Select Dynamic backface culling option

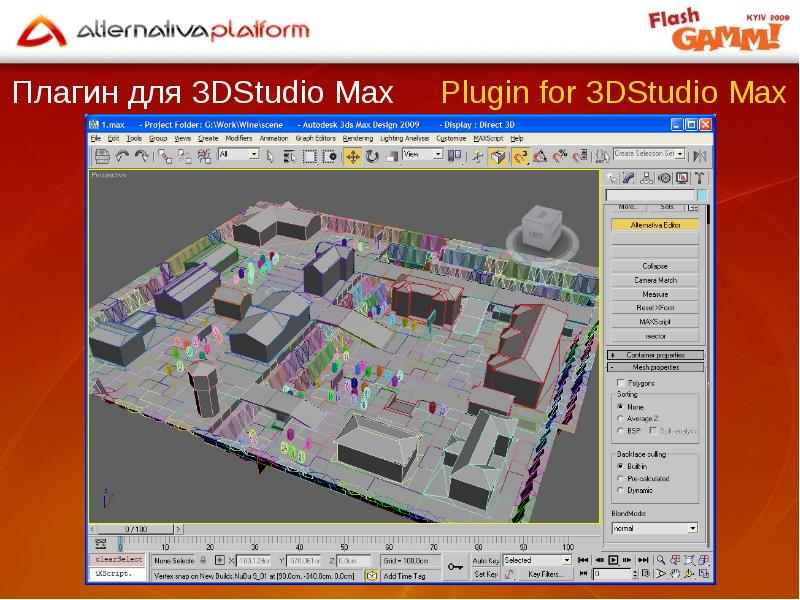[620, 490]
